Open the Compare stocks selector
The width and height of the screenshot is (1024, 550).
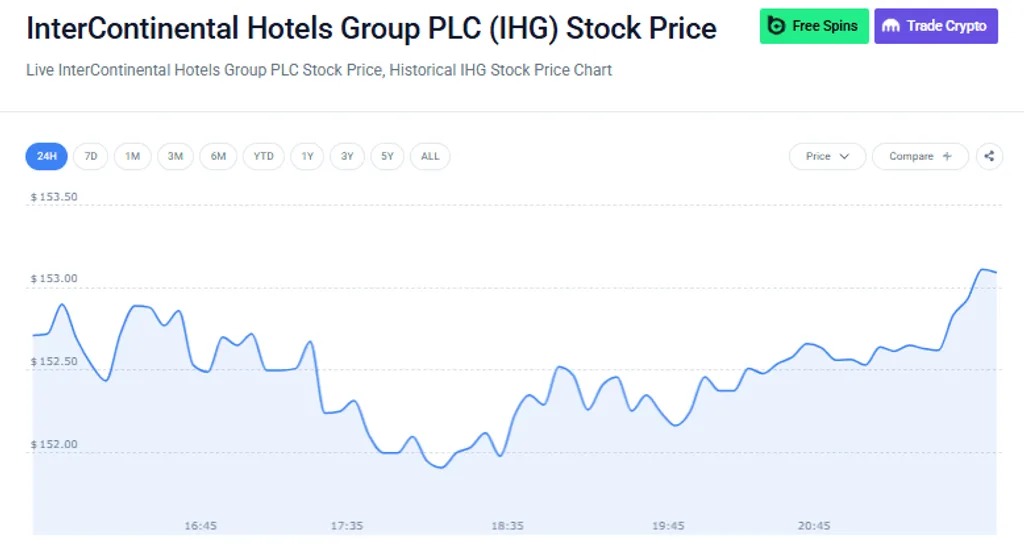[920, 156]
